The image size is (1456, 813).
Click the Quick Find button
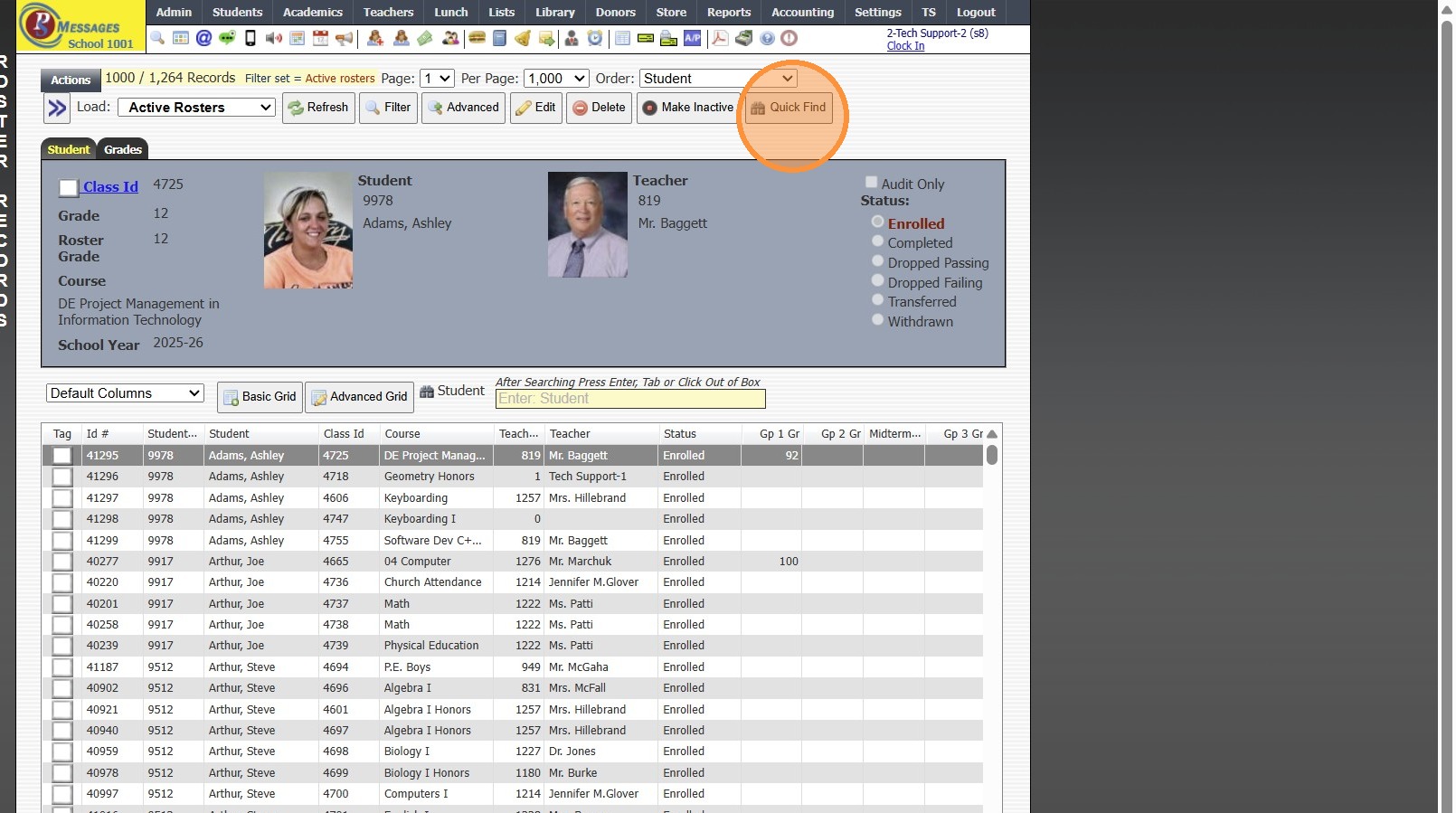[789, 108]
